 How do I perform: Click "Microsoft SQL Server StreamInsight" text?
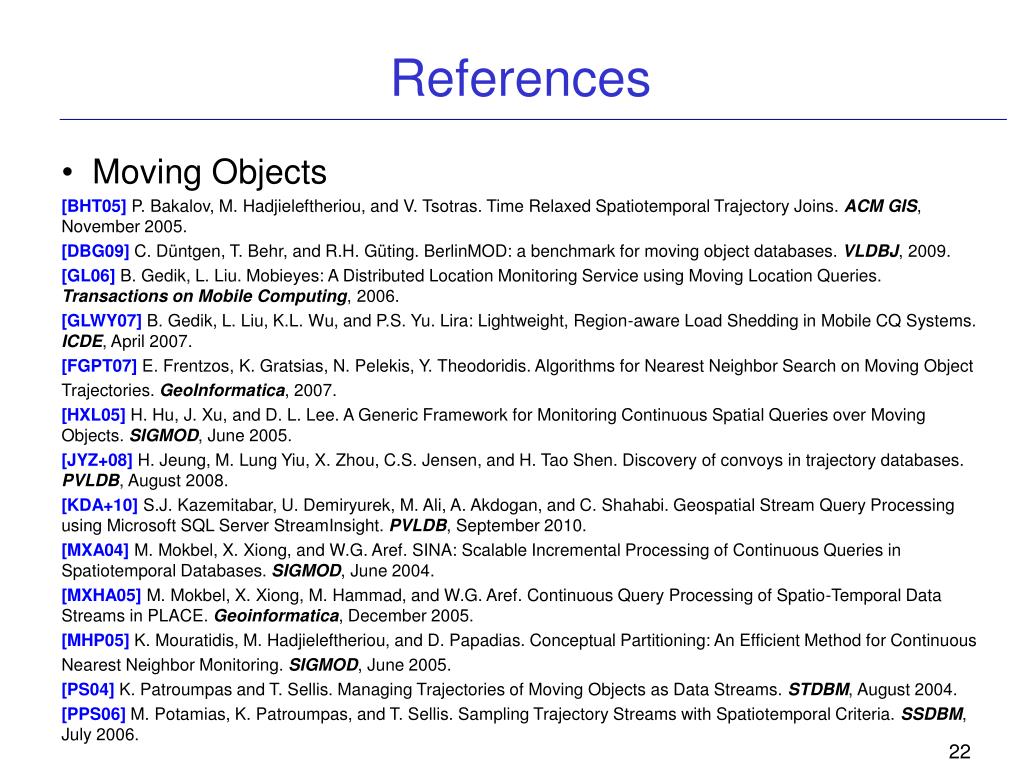pos(246,526)
